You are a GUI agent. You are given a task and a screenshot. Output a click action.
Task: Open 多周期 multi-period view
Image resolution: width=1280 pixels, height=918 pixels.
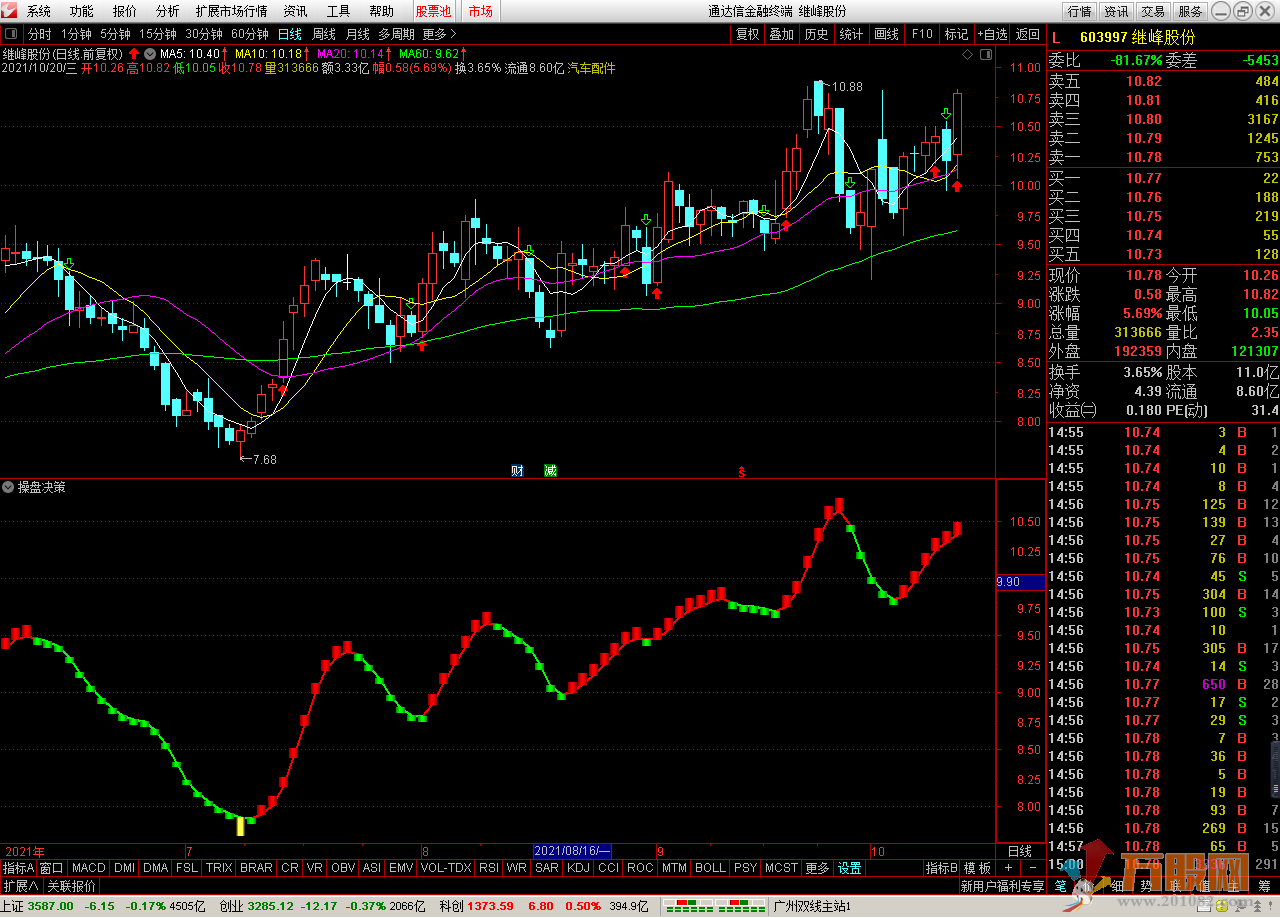(x=397, y=34)
